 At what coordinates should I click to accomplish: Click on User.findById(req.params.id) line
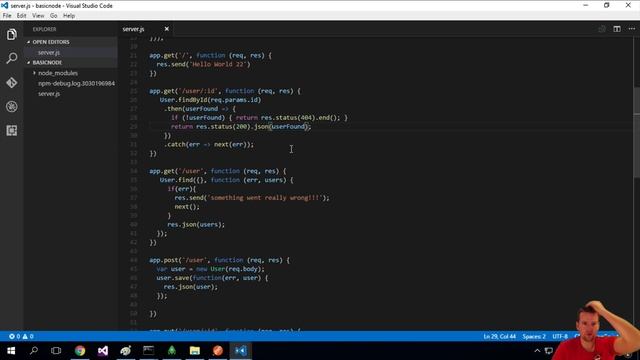(210, 100)
